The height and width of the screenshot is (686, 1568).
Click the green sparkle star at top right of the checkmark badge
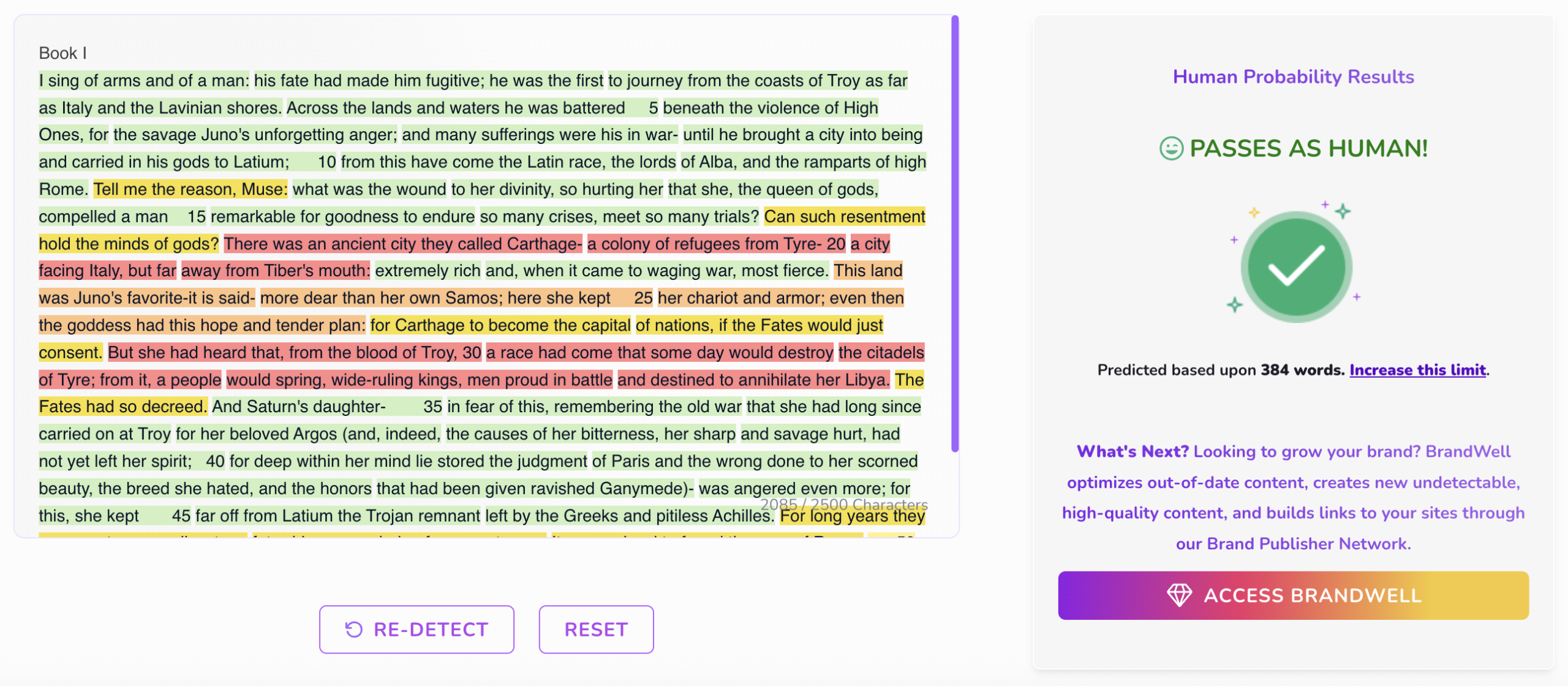coord(1343,211)
